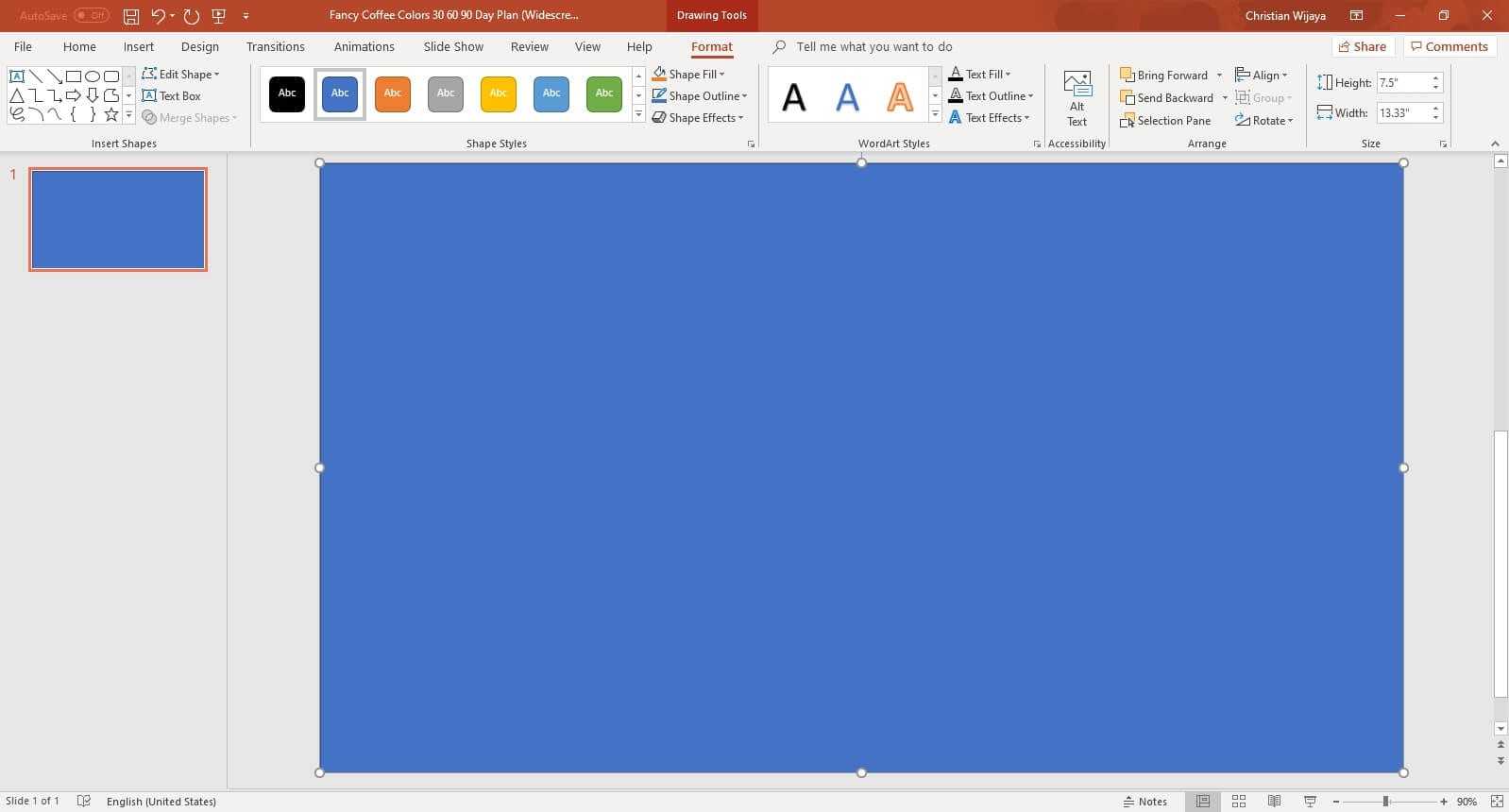Open the Shape Effects dropdown
The width and height of the screenshot is (1509, 812).
698,118
